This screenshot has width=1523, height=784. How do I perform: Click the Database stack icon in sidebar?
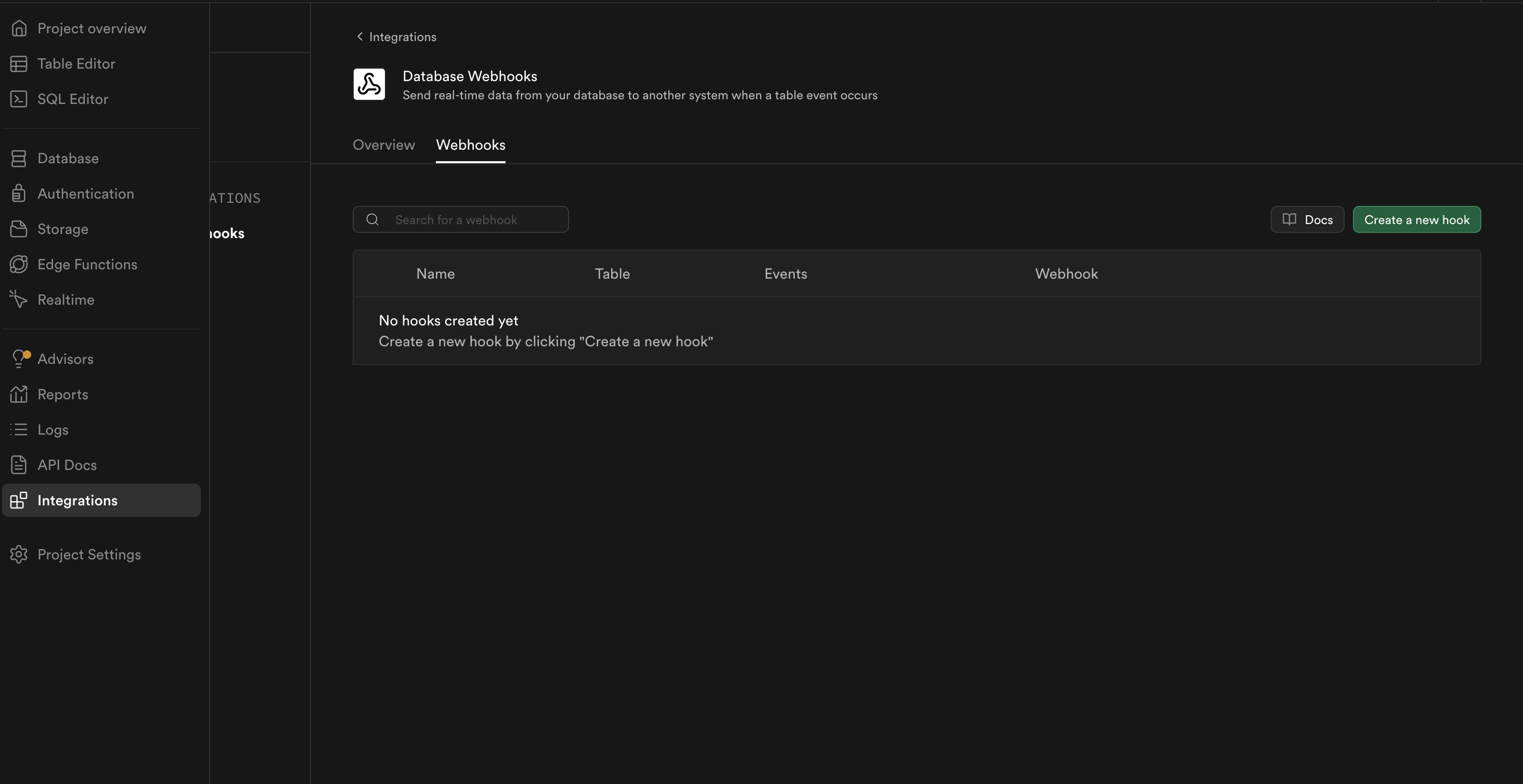point(19,159)
